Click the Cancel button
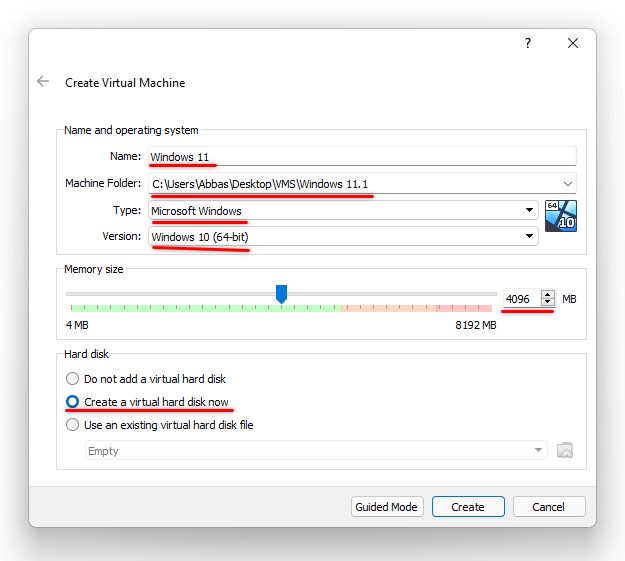The width and height of the screenshot is (625, 561). 549,507
